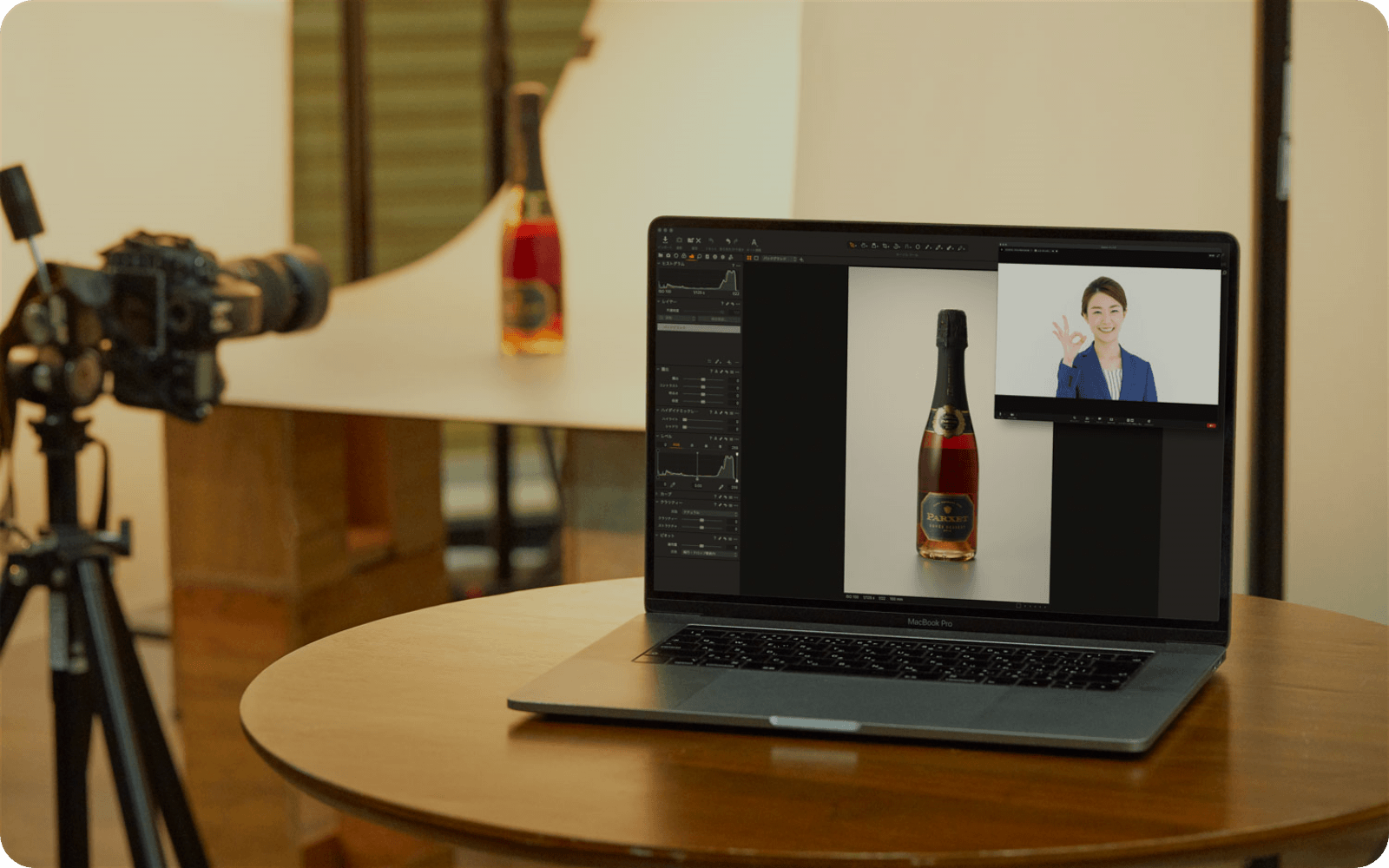Select the Keystone cursor tool
This screenshot has width=1389, height=868.
[x=906, y=247]
